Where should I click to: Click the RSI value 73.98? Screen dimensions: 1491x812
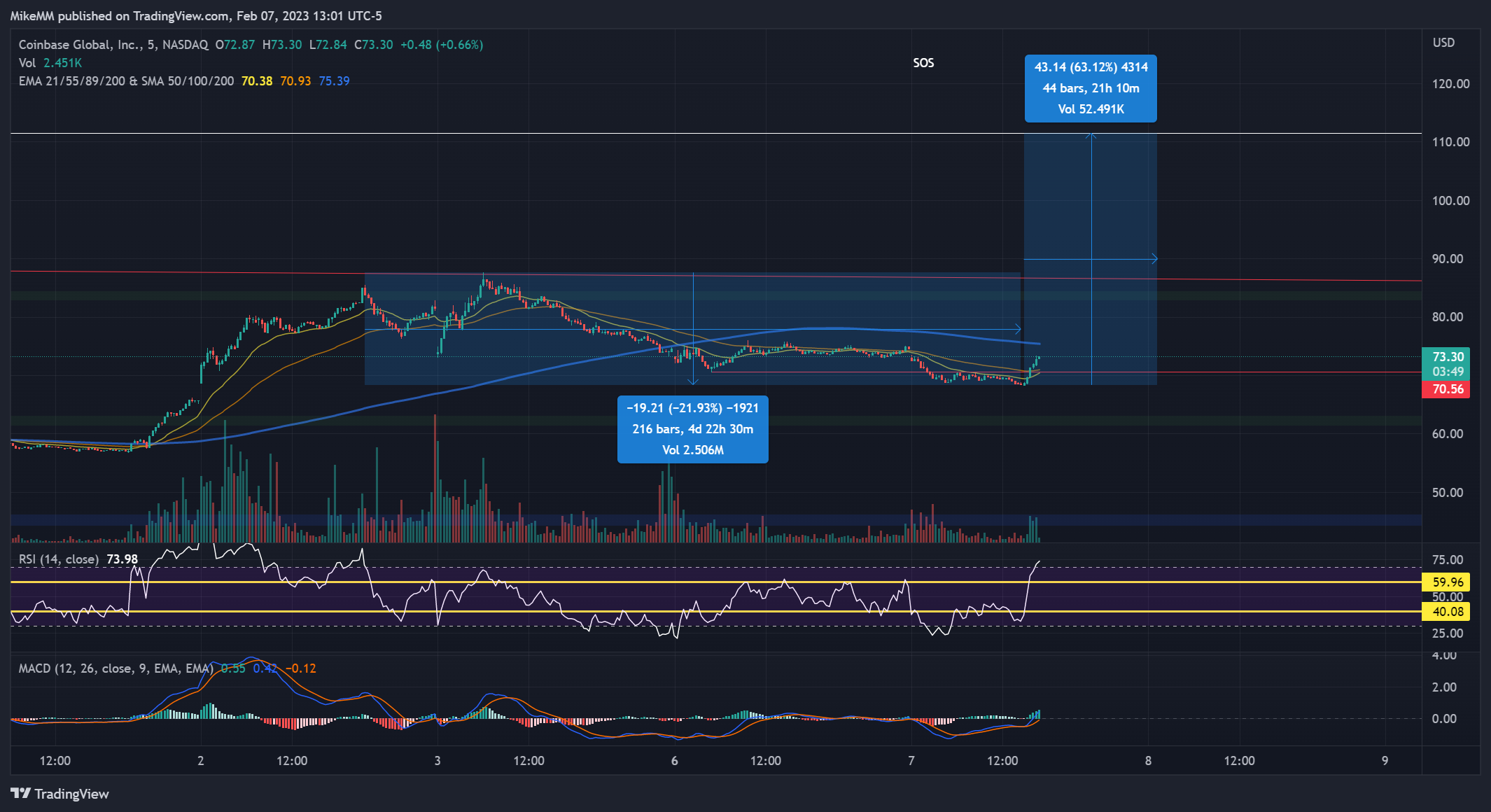coord(122,559)
